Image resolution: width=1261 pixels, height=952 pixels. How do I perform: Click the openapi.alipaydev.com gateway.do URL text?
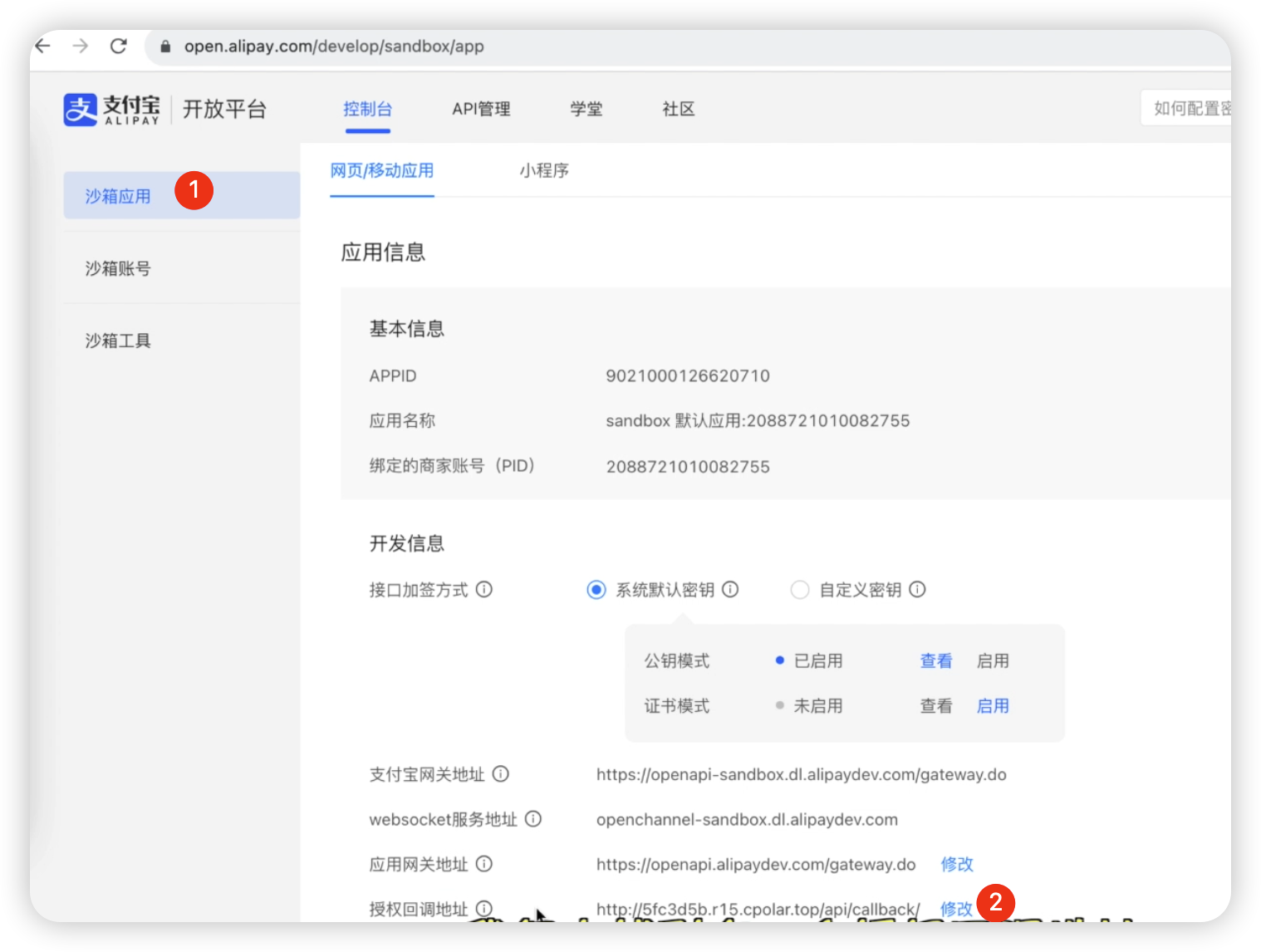(756, 864)
